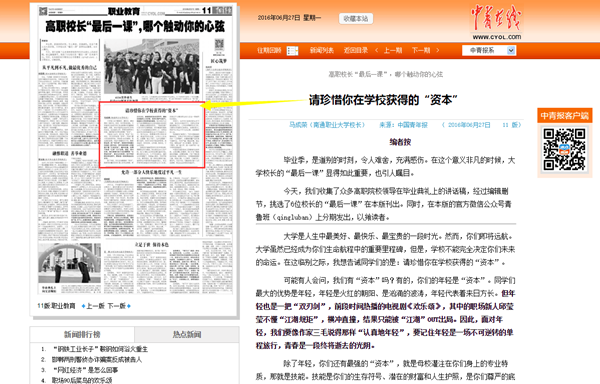
Task: Switch to the 新闻排行榜 tab
Action: [82, 335]
